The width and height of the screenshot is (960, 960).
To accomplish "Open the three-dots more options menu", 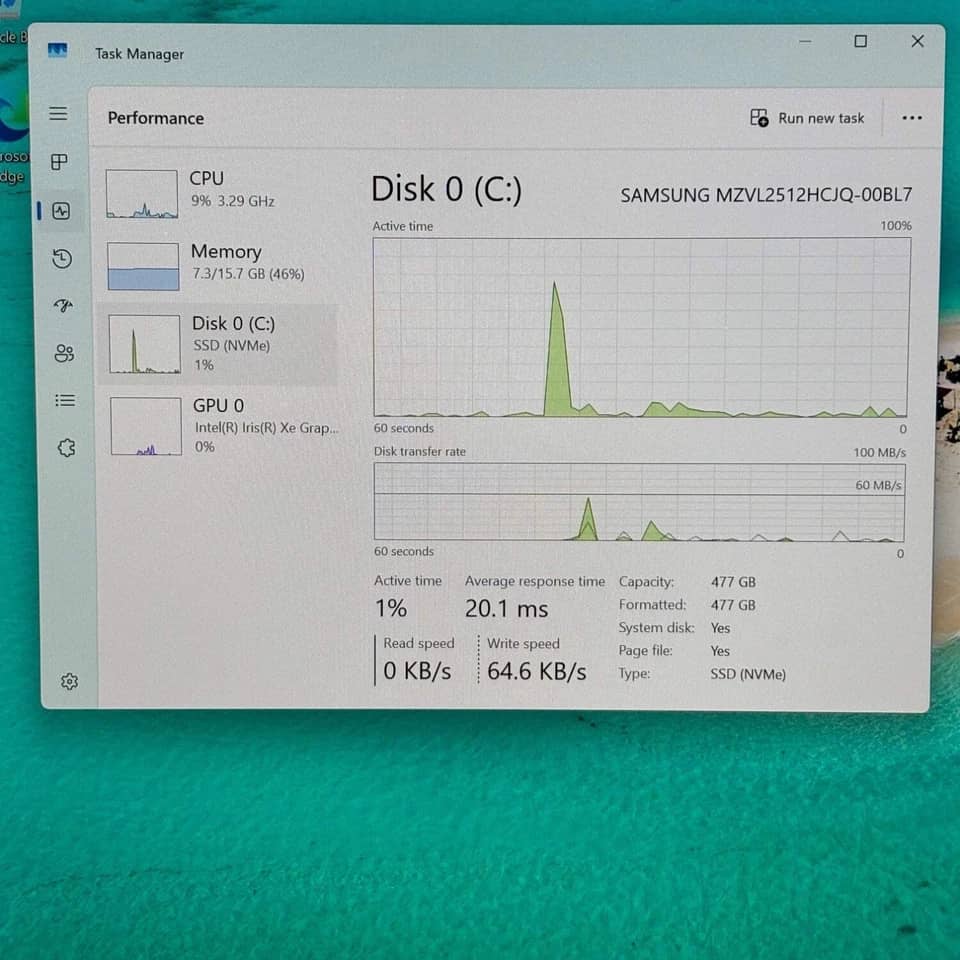I will tap(912, 118).
